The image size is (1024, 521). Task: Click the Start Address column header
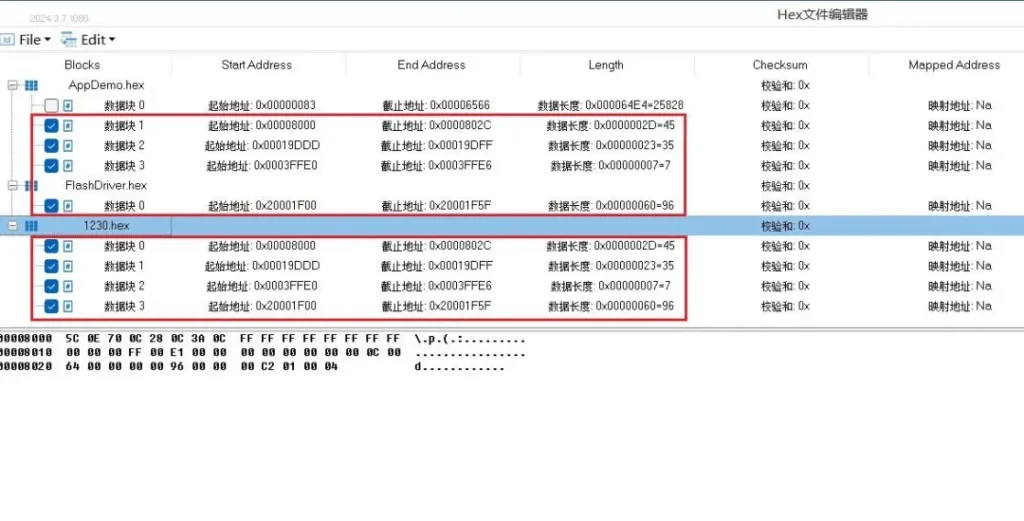(256, 65)
